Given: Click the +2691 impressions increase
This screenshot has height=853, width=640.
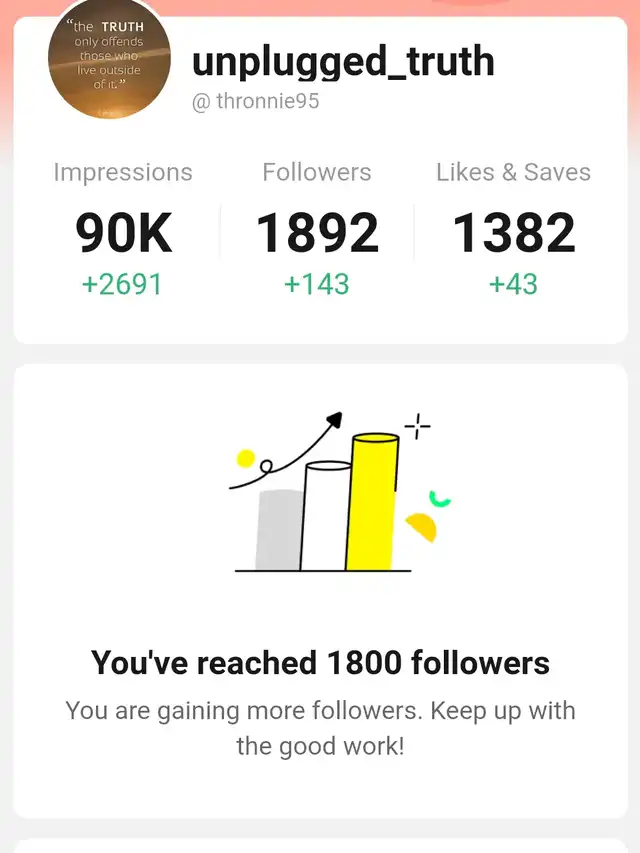Looking at the screenshot, I should tap(122, 284).
